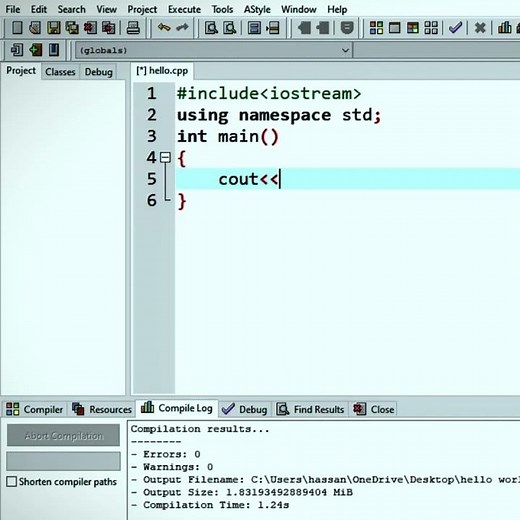Open the Execute menu
Screen dimensions: 520x520
point(184,9)
